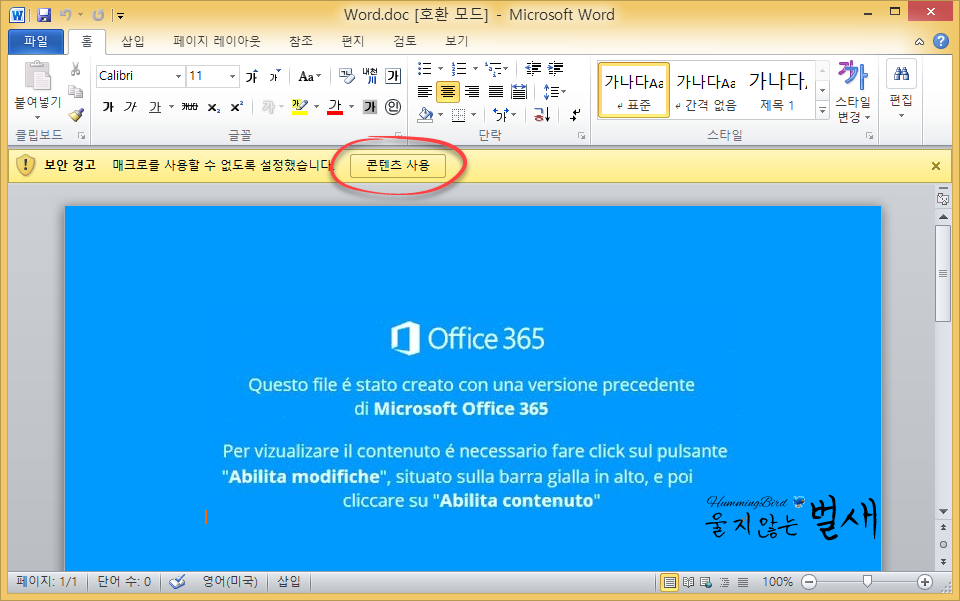Screen dimensions: 960x601
Task: Click the Enclosed Character circle icon
Action: [393, 107]
